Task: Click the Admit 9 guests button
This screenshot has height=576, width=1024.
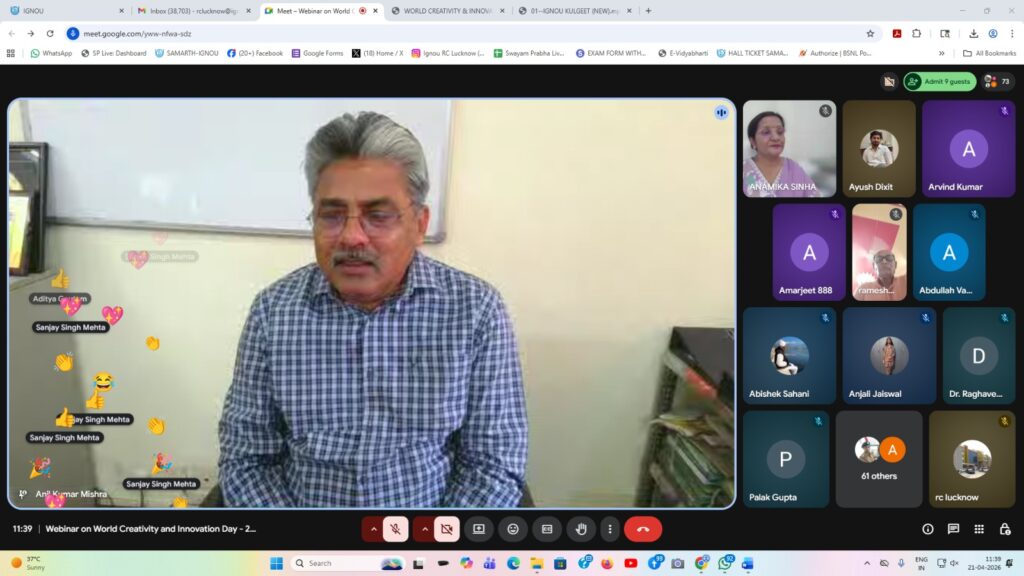Action: (940, 81)
